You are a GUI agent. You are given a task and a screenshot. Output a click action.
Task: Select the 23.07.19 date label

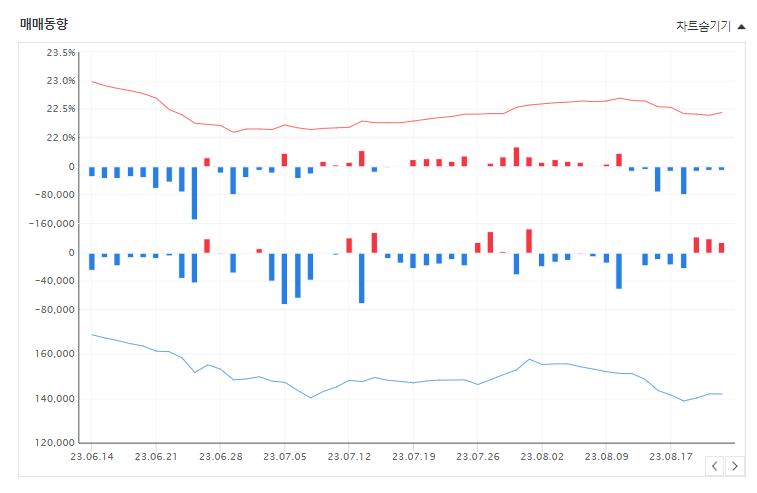(414, 456)
